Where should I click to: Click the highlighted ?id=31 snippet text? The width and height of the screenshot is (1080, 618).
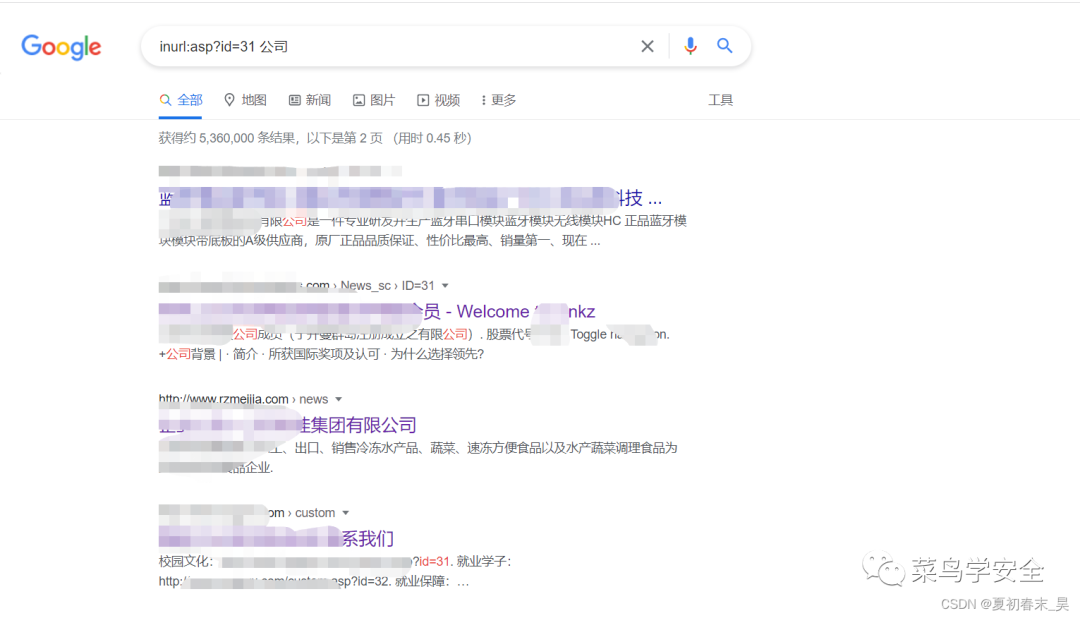430,562
